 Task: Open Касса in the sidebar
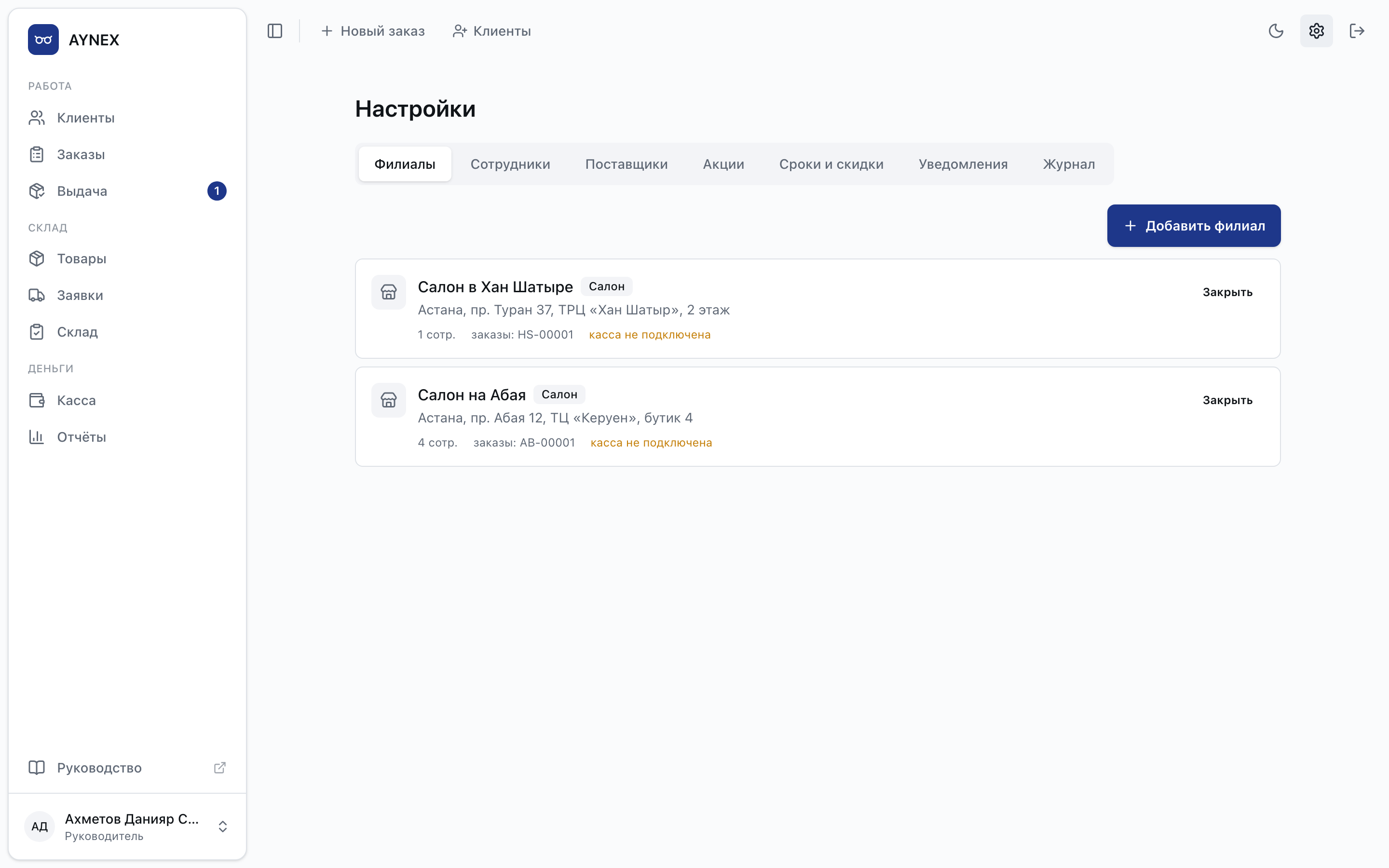pos(127,400)
